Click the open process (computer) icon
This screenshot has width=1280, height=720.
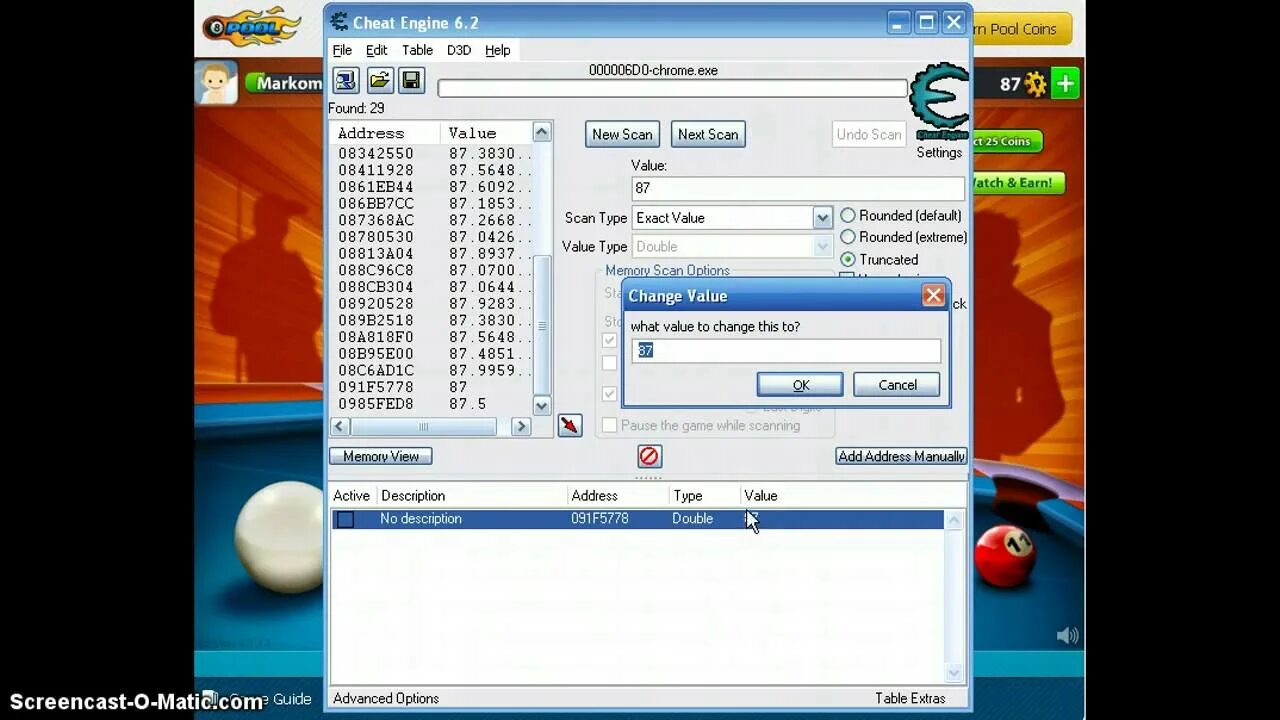tap(346, 80)
